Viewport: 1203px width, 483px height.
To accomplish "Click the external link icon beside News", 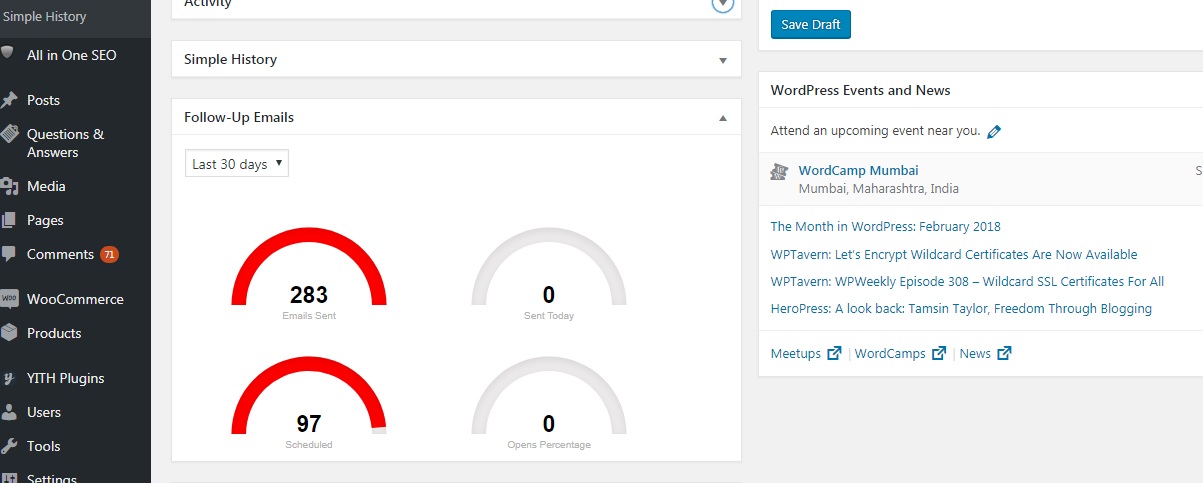I will coord(1004,353).
